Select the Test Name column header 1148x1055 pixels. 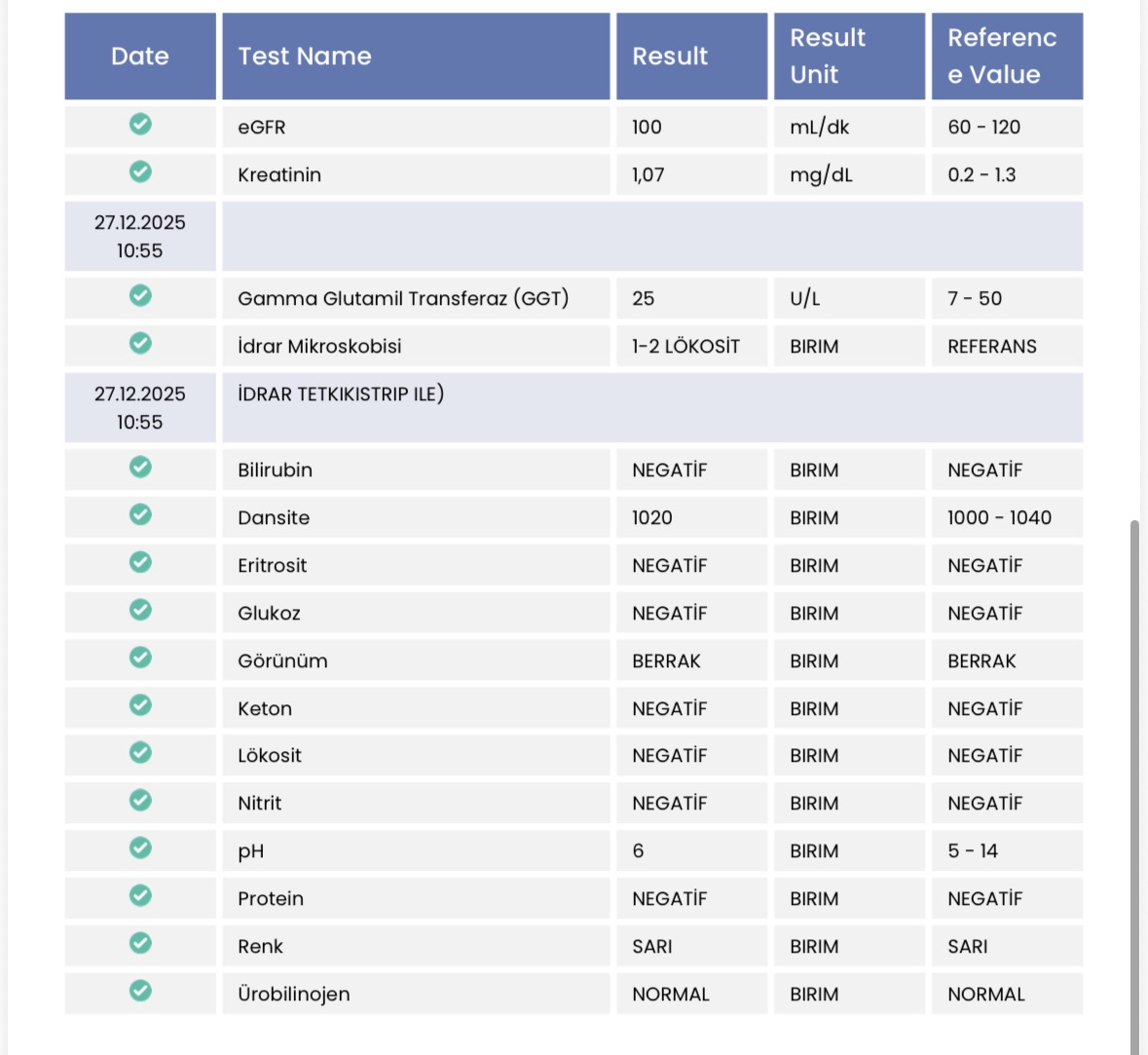tap(305, 57)
